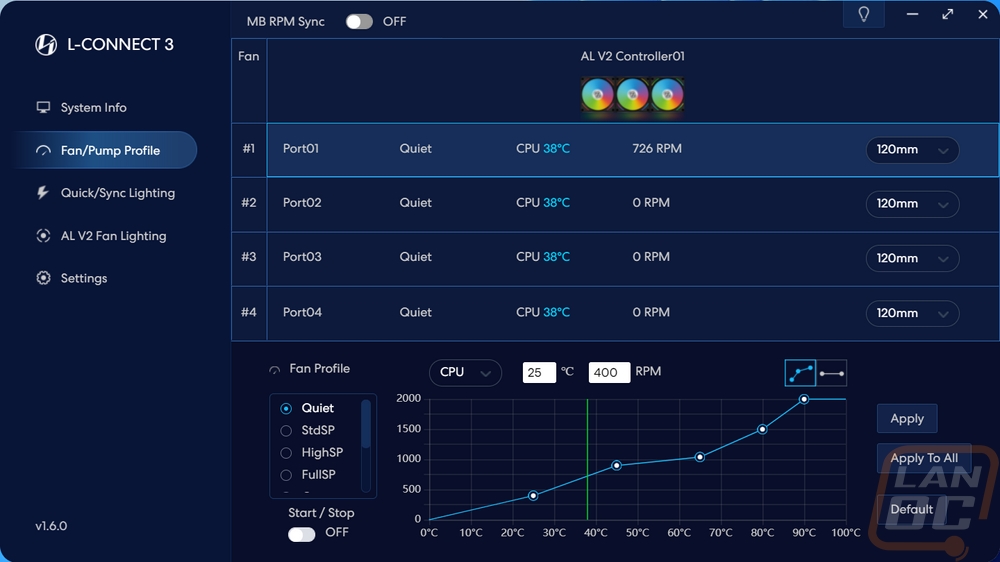Select the first RGB fan thumbnail

tap(598, 94)
